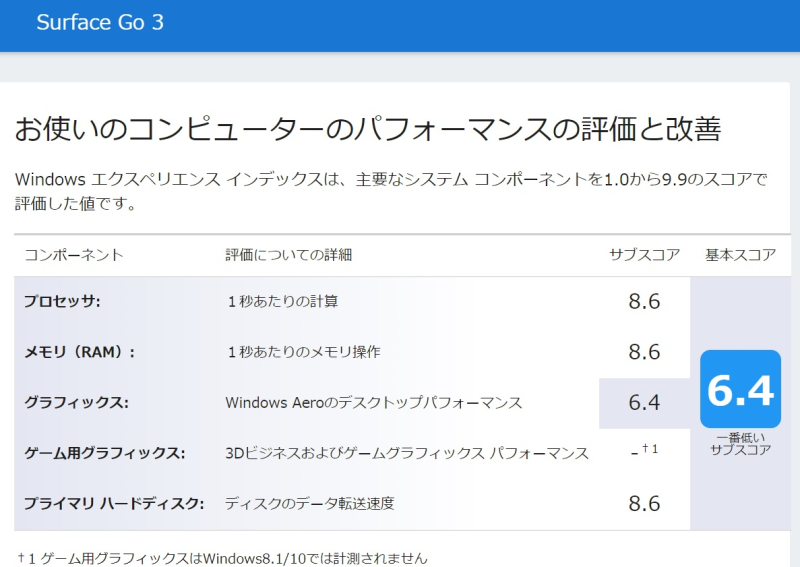Click the blue 6.4 base score badge
Screen dimensions: 800x567
point(740,389)
